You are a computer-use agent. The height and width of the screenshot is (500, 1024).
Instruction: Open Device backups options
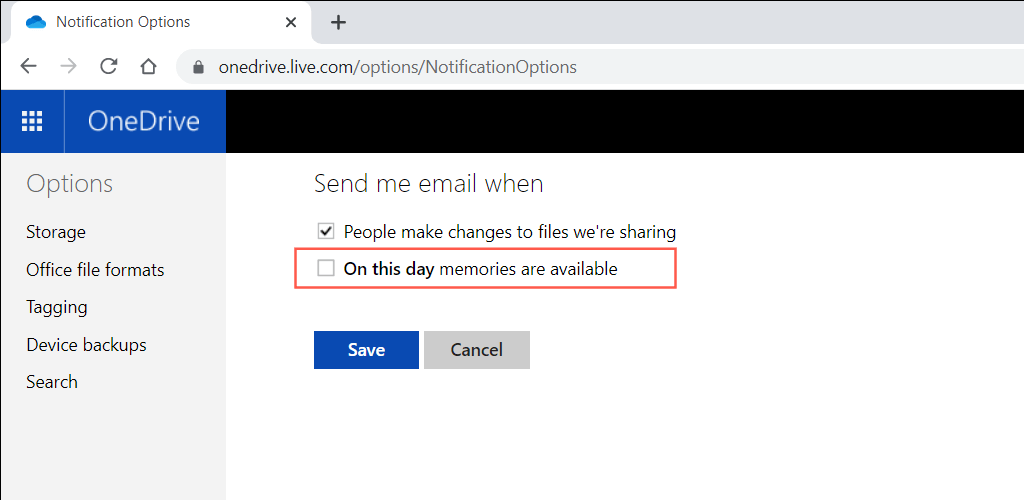click(86, 345)
